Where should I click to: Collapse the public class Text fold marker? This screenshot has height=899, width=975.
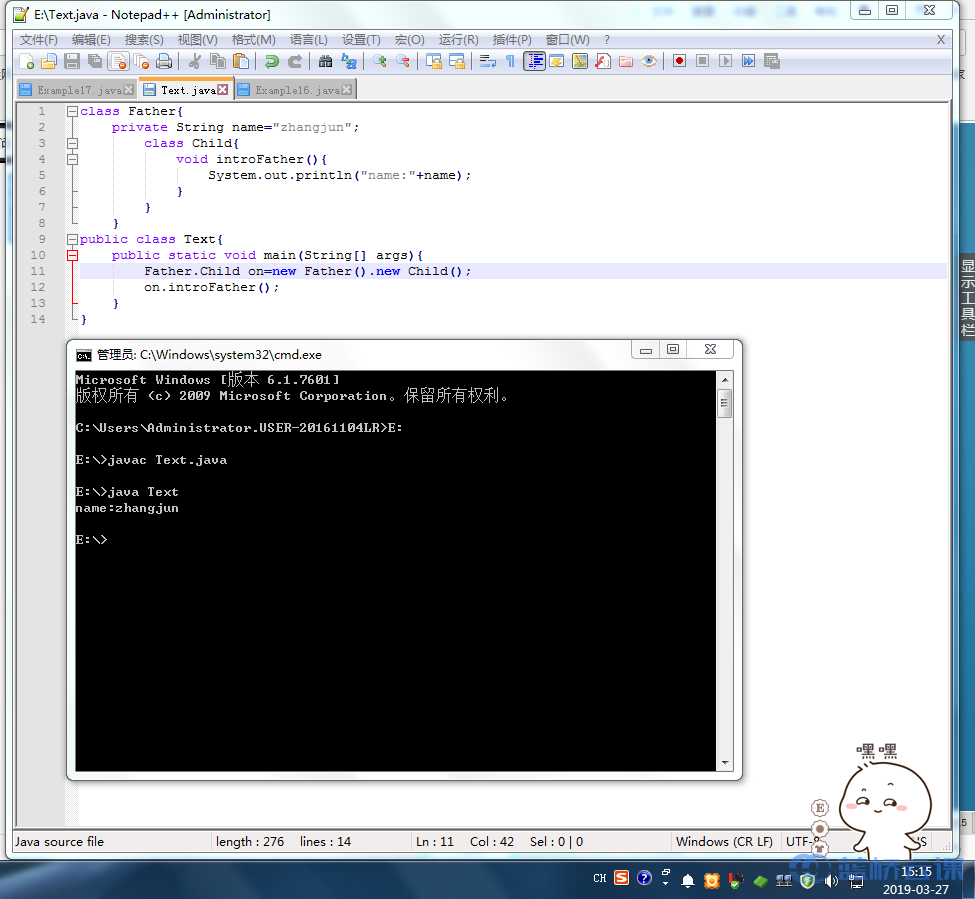coord(72,239)
